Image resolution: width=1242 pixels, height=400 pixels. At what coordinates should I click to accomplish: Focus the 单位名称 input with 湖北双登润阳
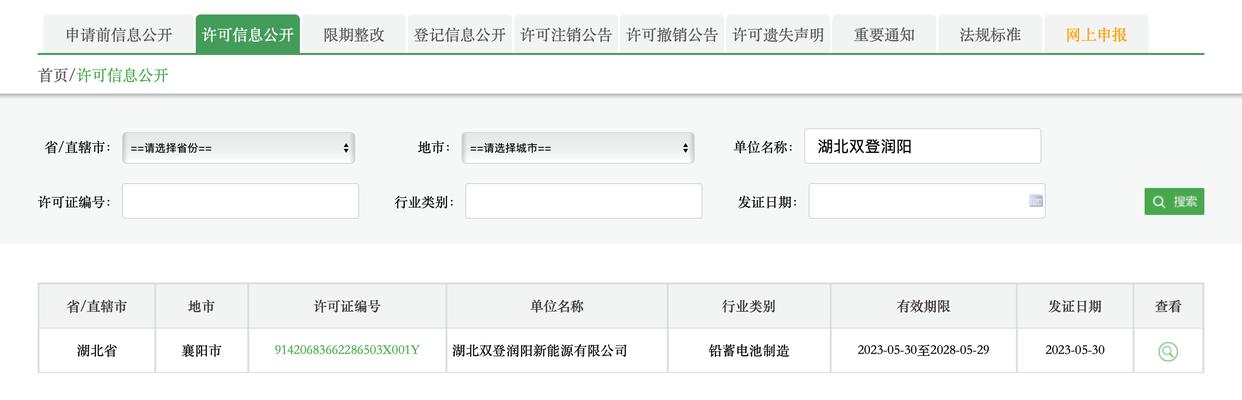click(x=922, y=146)
